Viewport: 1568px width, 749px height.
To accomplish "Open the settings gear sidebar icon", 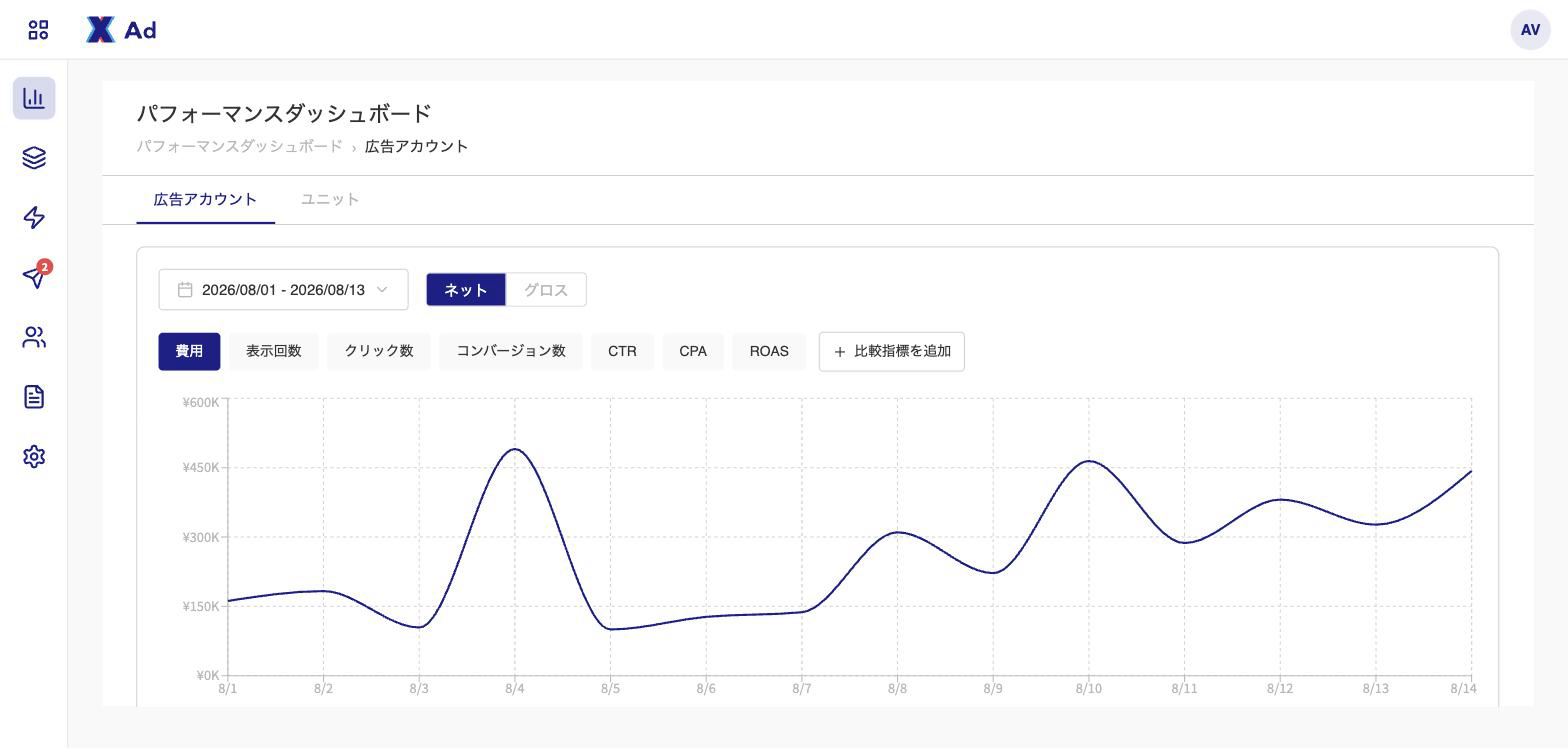I will click(34, 456).
